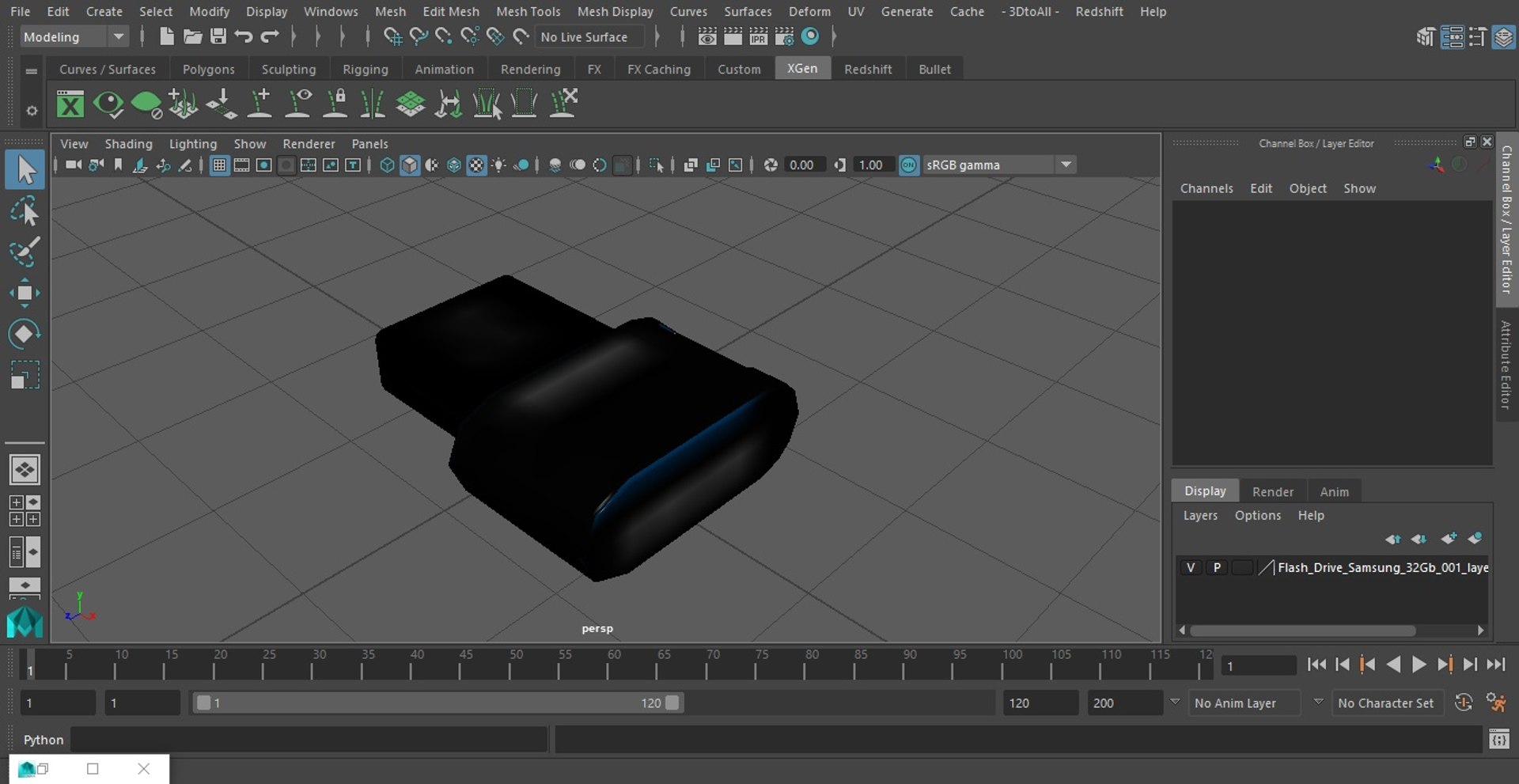Image resolution: width=1519 pixels, height=784 pixels.
Task: Open the shelf options gear menu
Action: tap(32, 111)
